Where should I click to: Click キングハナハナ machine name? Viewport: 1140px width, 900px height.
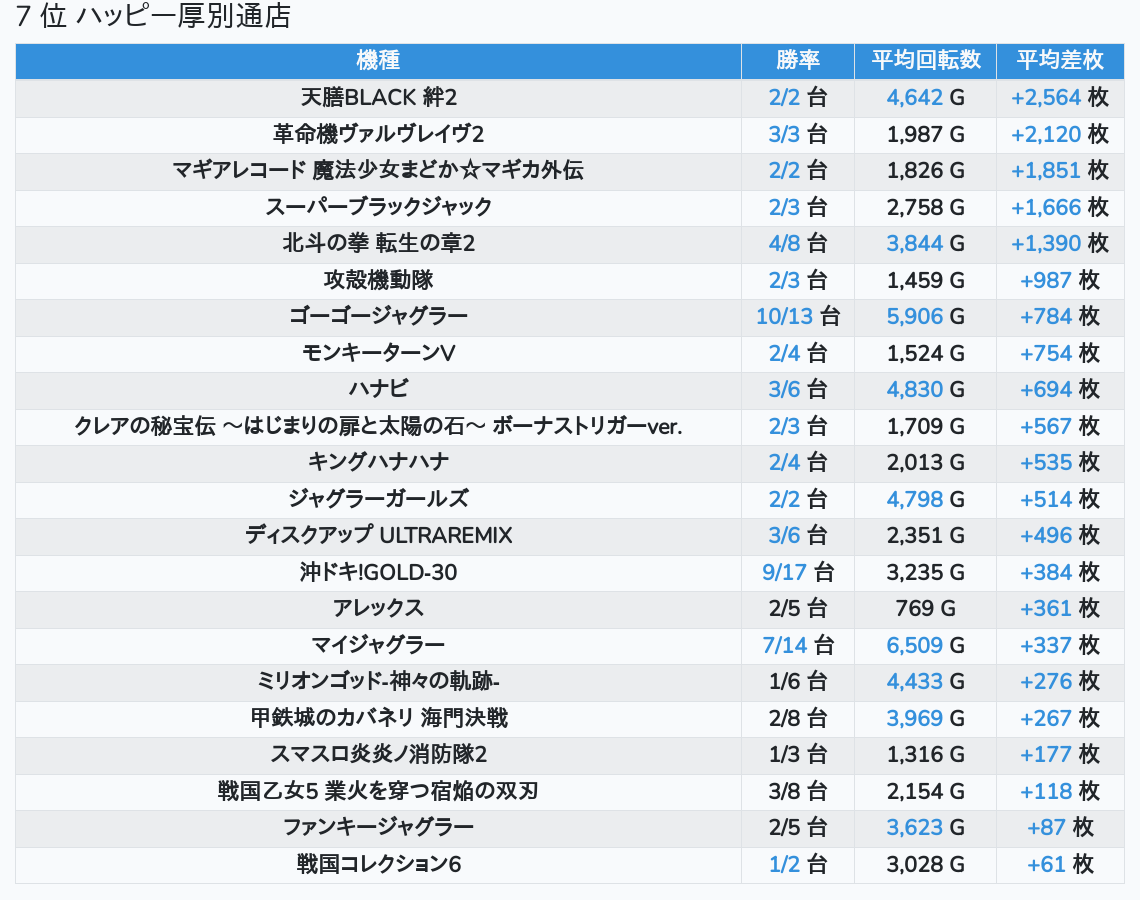[x=378, y=462]
